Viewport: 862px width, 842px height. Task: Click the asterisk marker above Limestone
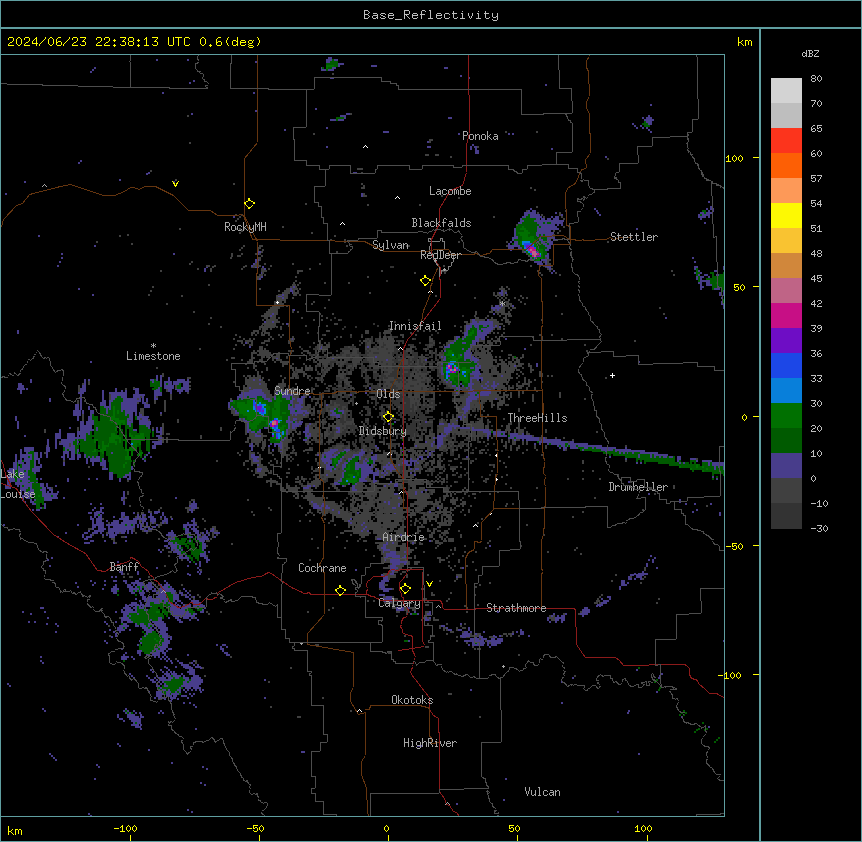(153, 346)
